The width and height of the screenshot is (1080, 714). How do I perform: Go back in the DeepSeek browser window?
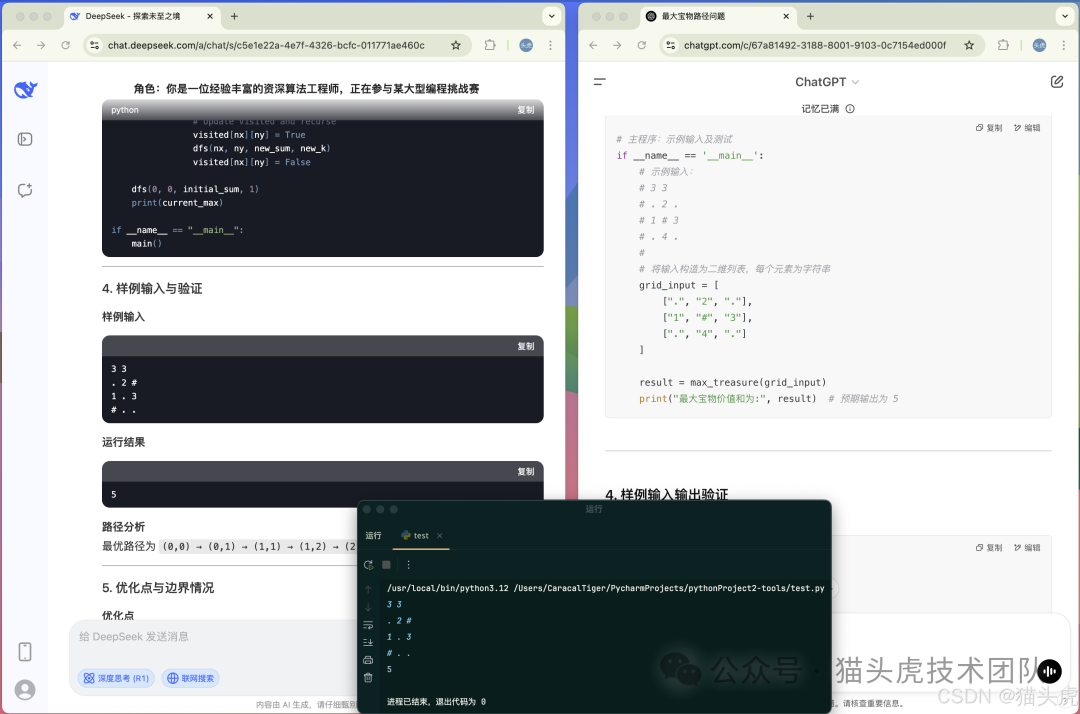pos(17,45)
